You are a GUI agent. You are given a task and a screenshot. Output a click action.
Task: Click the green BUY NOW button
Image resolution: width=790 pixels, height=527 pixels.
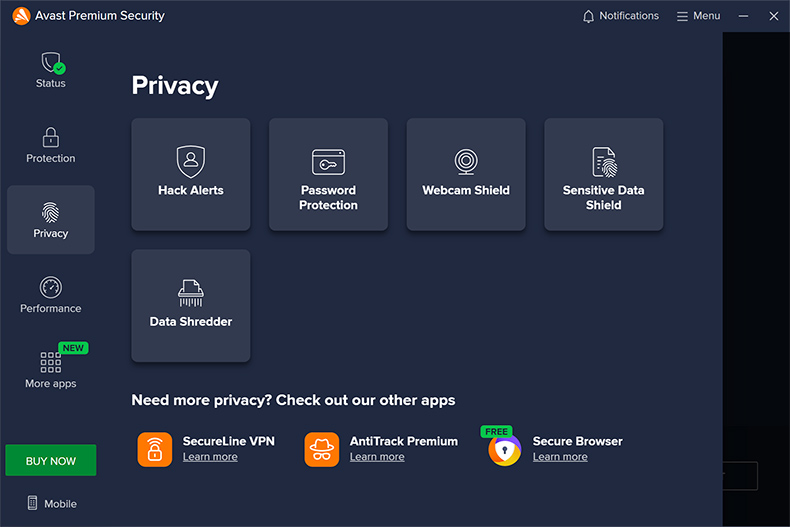pyautogui.click(x=51, y=460)
